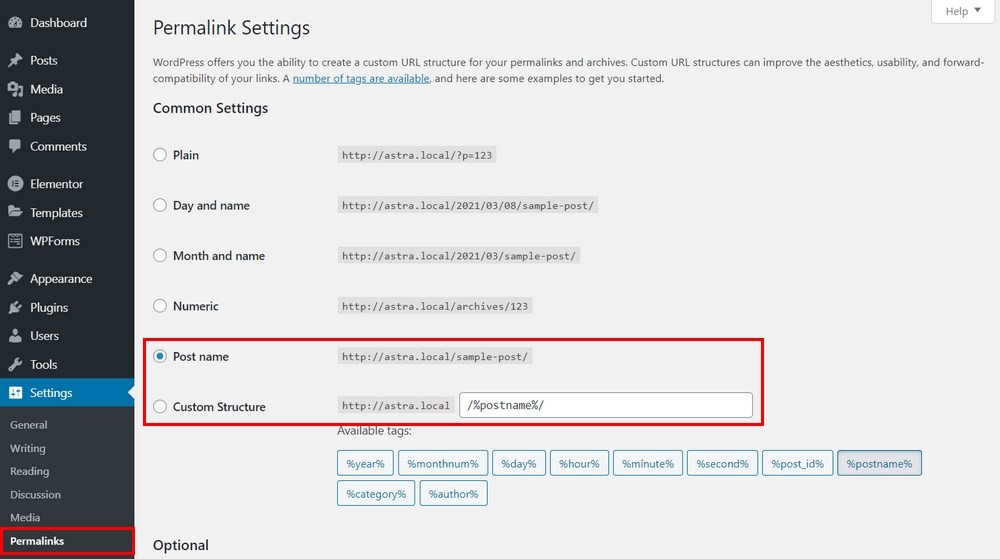Screen dimensions: 1000x559
Task: Click the Day and name example URL
Action: click(467, 205)
